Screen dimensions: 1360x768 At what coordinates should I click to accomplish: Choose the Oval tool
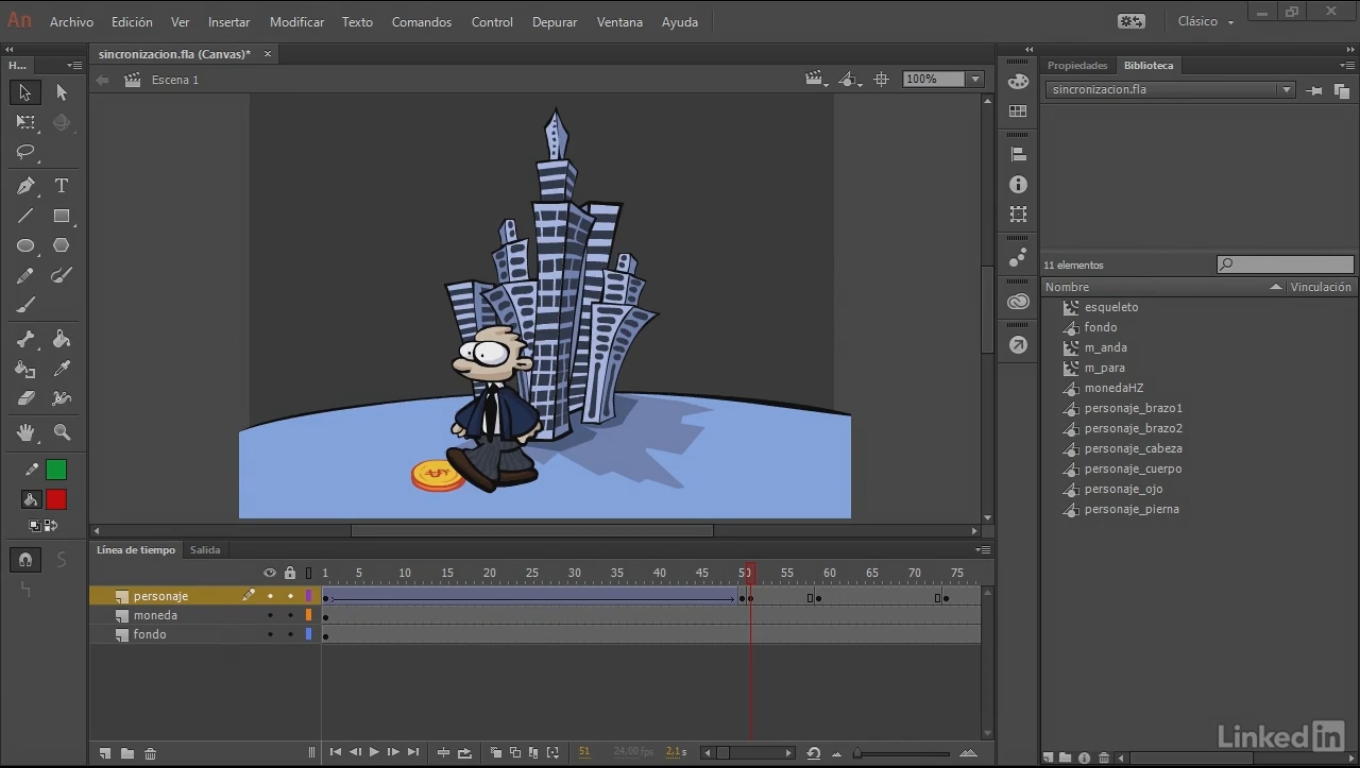pyautogui.click(x=24, y=245)
